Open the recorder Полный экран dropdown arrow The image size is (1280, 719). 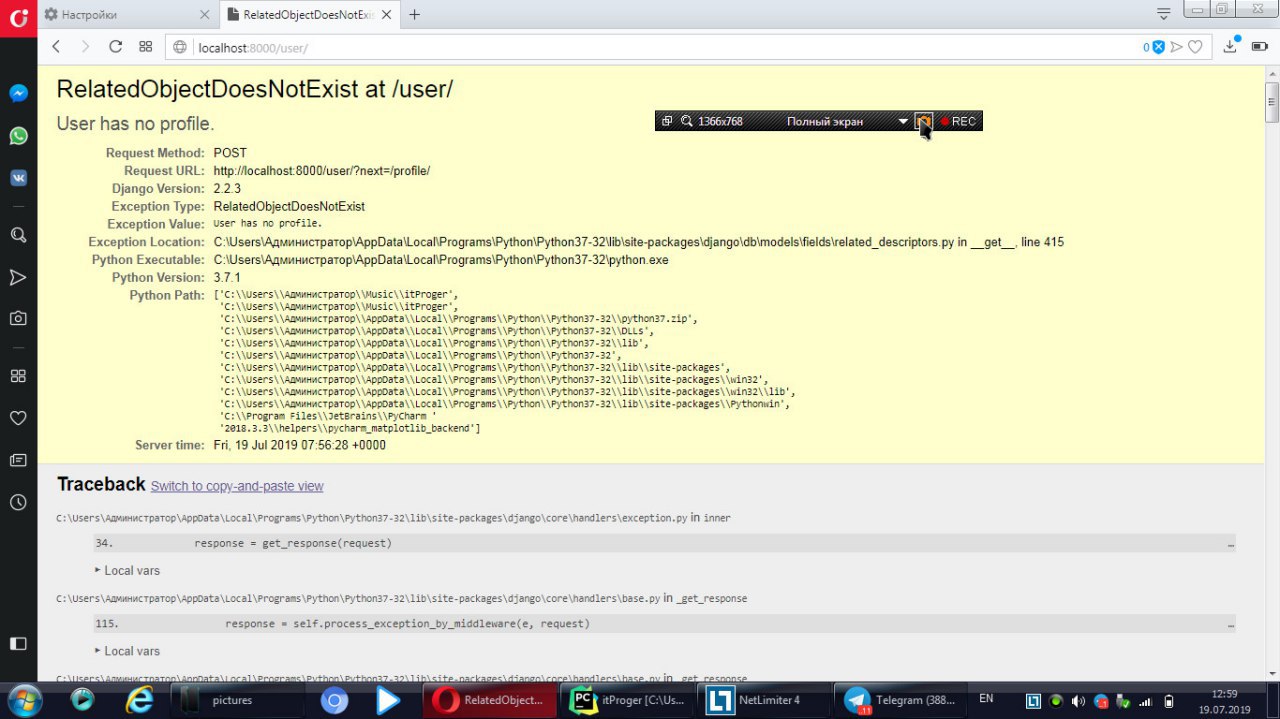903,121
